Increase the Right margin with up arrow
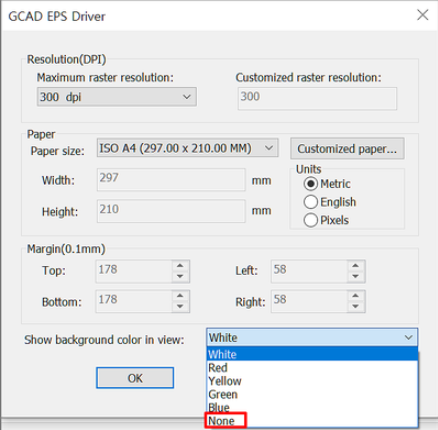The image size is (438, 430). [356, 296]
